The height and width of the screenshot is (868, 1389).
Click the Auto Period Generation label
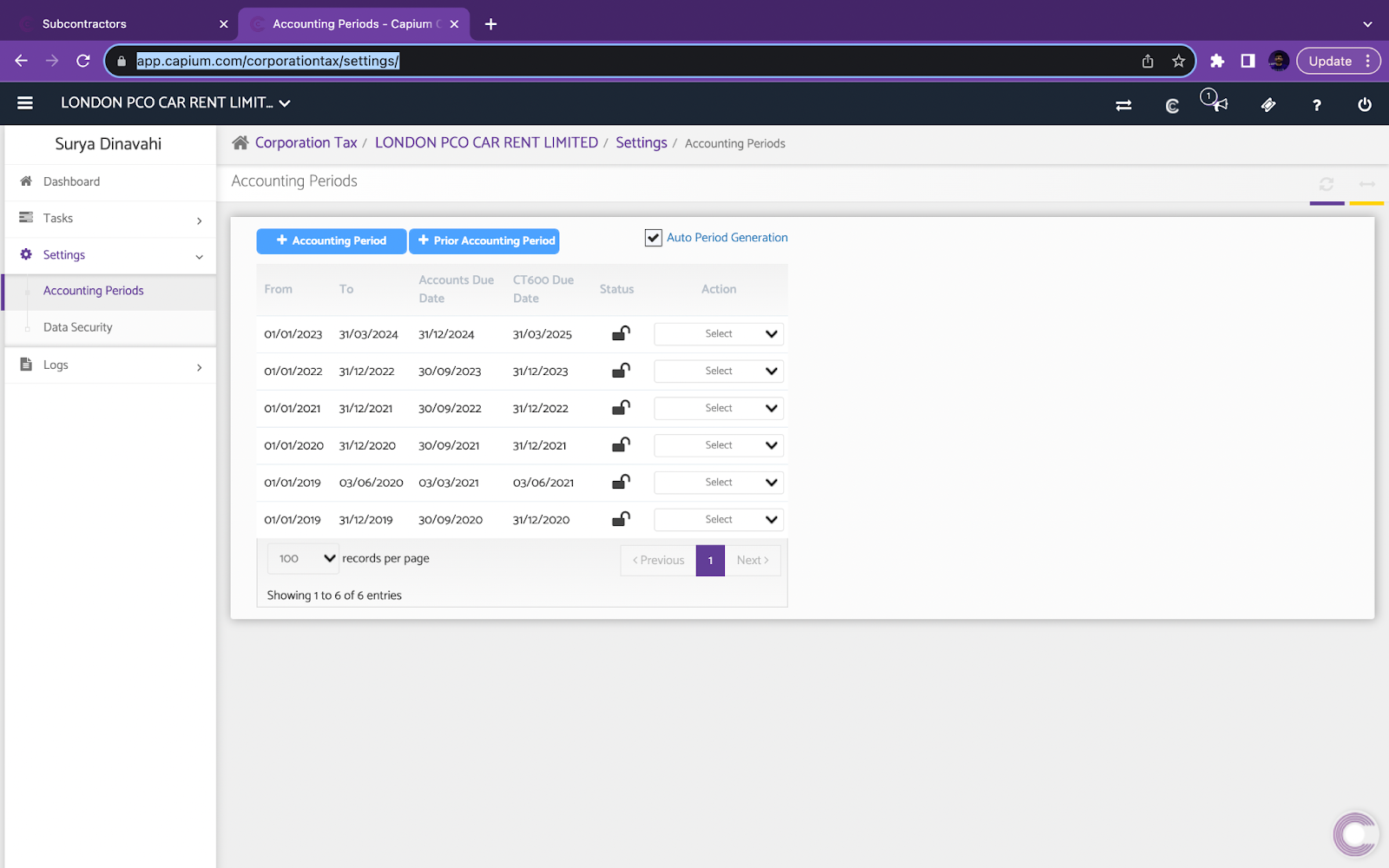click(727, 238)
